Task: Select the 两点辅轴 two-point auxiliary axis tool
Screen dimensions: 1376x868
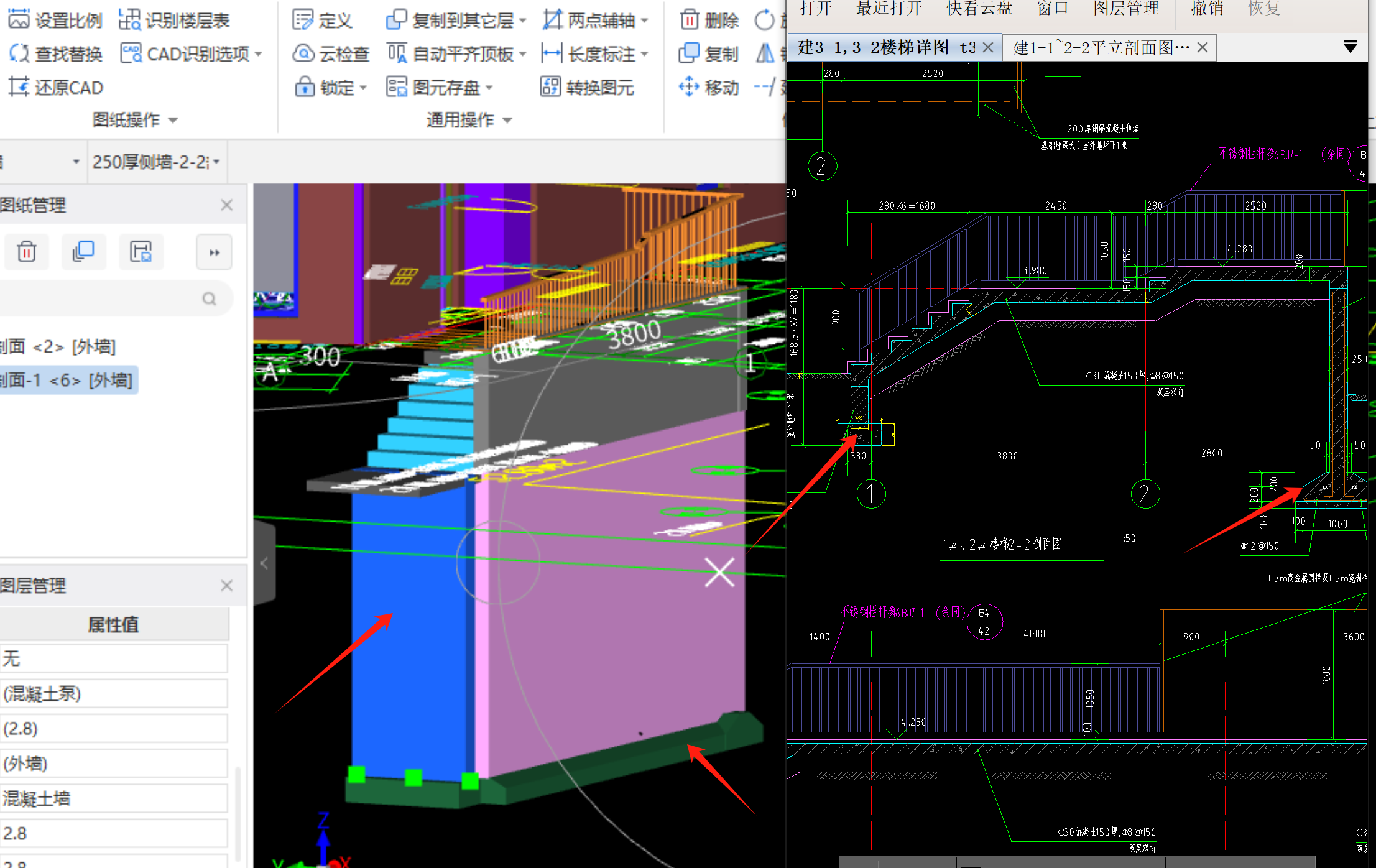Action: [589, 21]
